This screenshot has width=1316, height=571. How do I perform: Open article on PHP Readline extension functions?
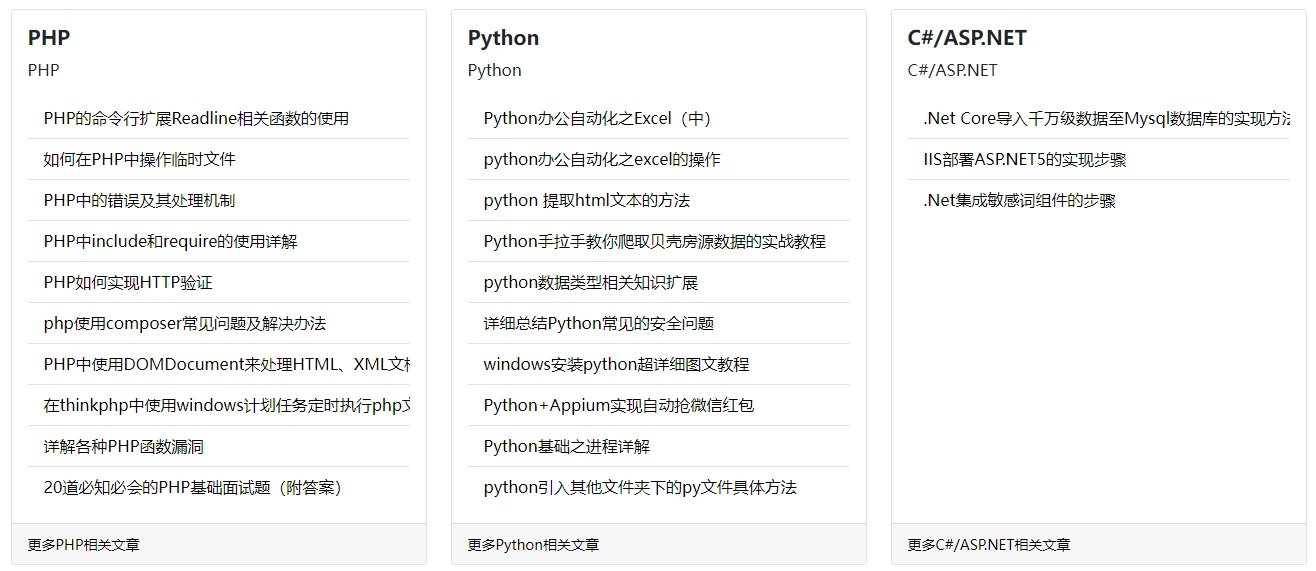click(196, 118)
